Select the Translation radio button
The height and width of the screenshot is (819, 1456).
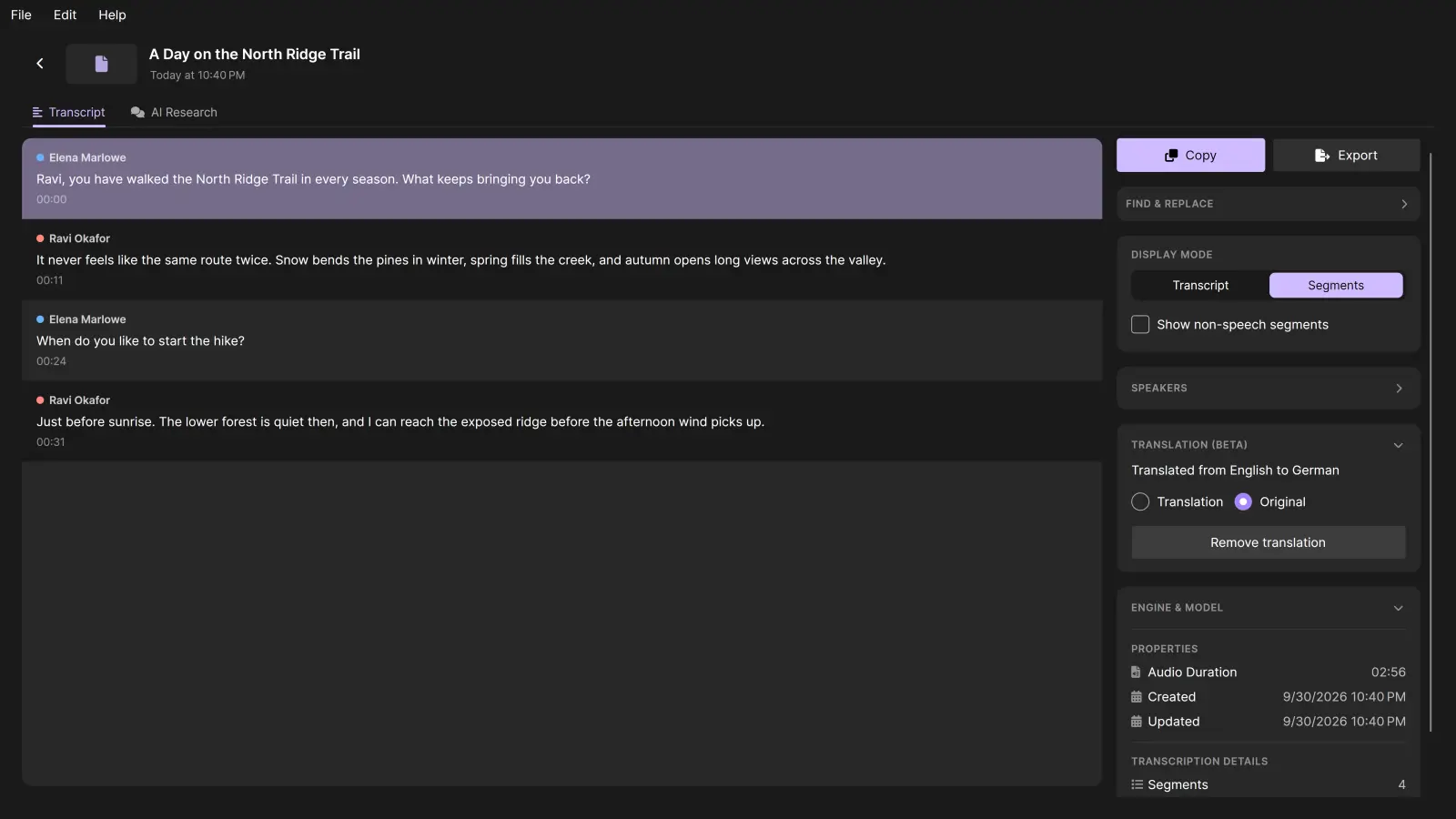pos(1140,502)
